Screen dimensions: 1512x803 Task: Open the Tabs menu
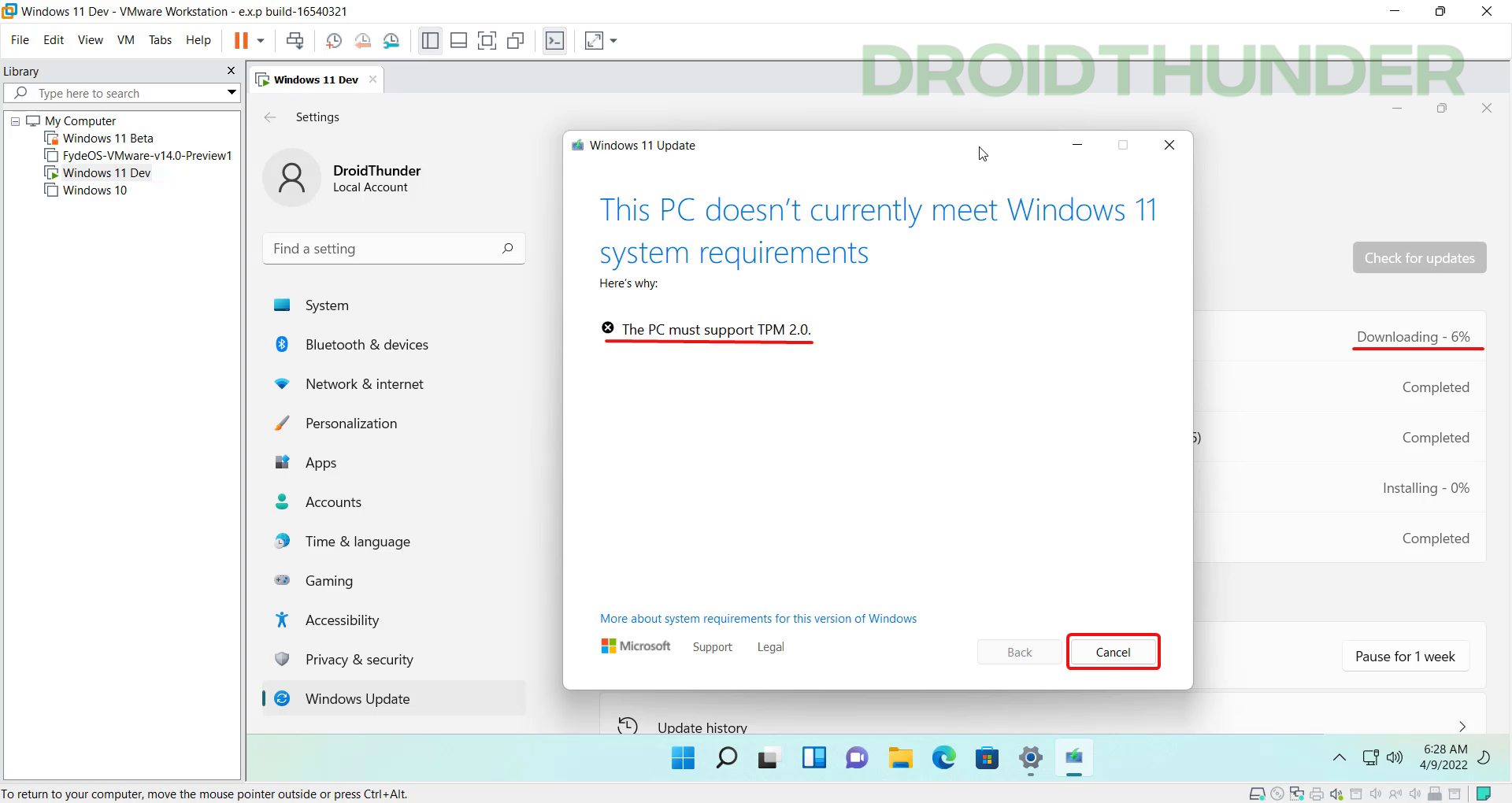[160, 39]
